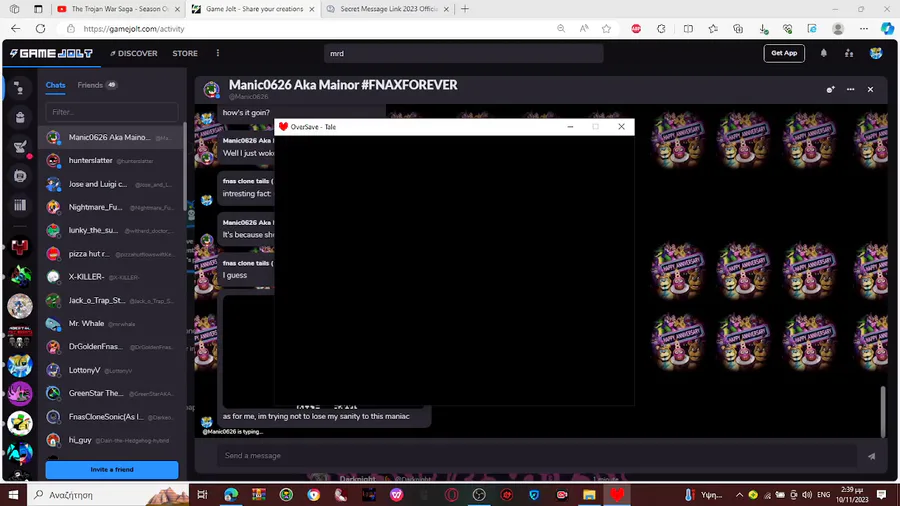Open the chat sidebar icon at top of rail
The width and height of the screenshot is (900, 506).
coord(20,88)
